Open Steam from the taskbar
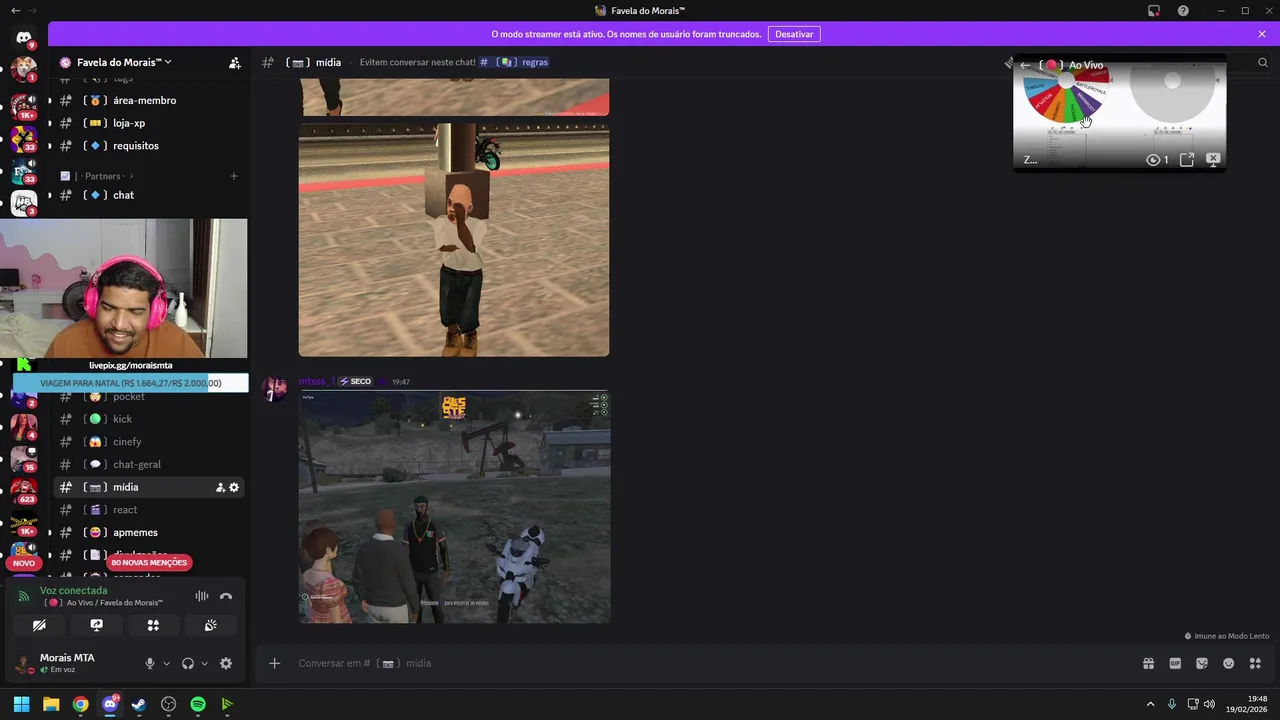Image resolution: width=1280 pixels, height=720 pixels. pos(139,704)
